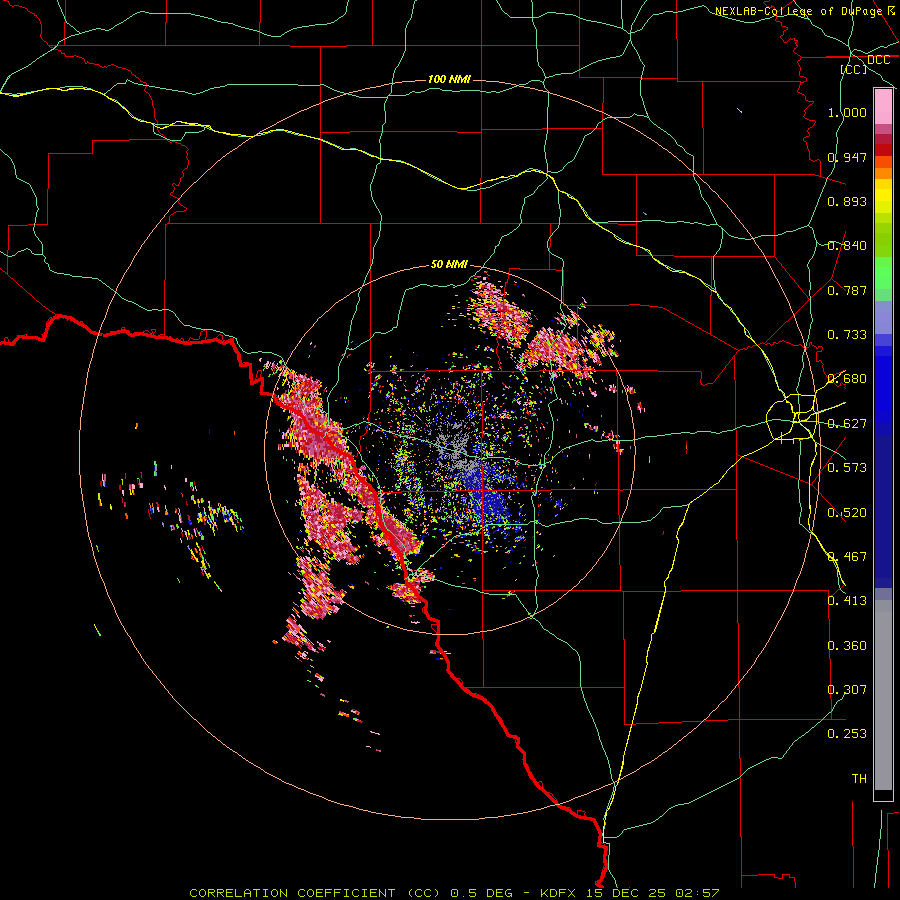
Task: Click the "CORRELATION COEFFICIENT (CC)" caption text
Action: pos(315,893)
